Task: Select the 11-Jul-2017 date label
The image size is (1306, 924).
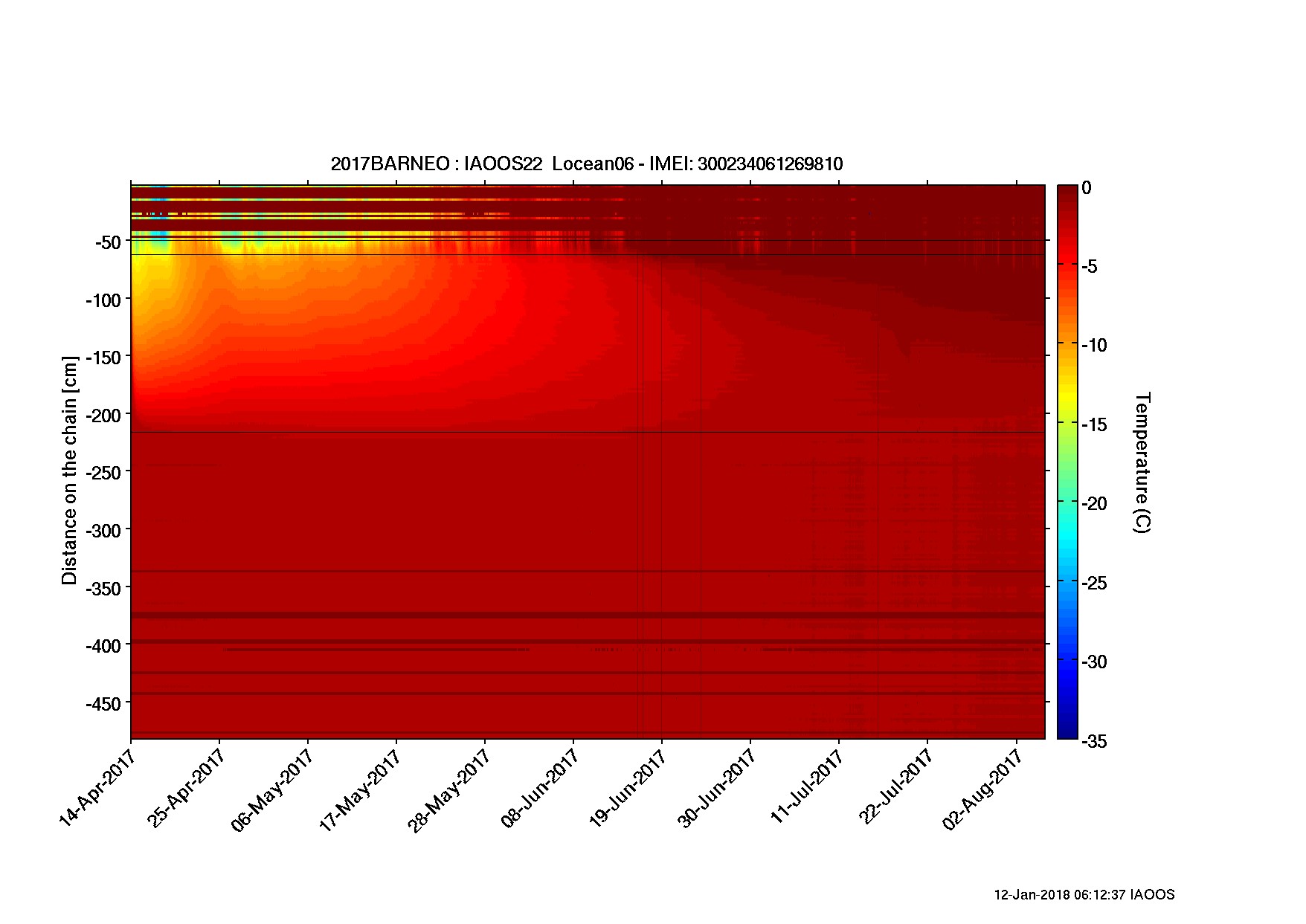Action: tap(807, 785)
